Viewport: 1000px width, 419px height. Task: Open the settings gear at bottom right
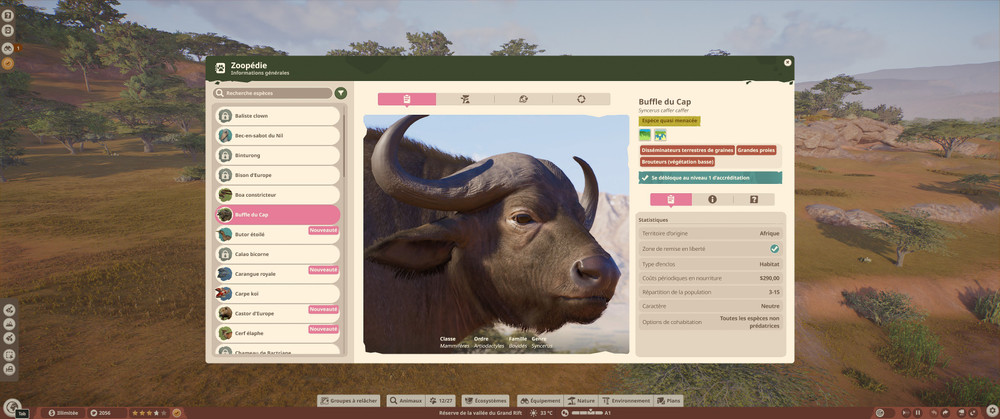[992, 410]
